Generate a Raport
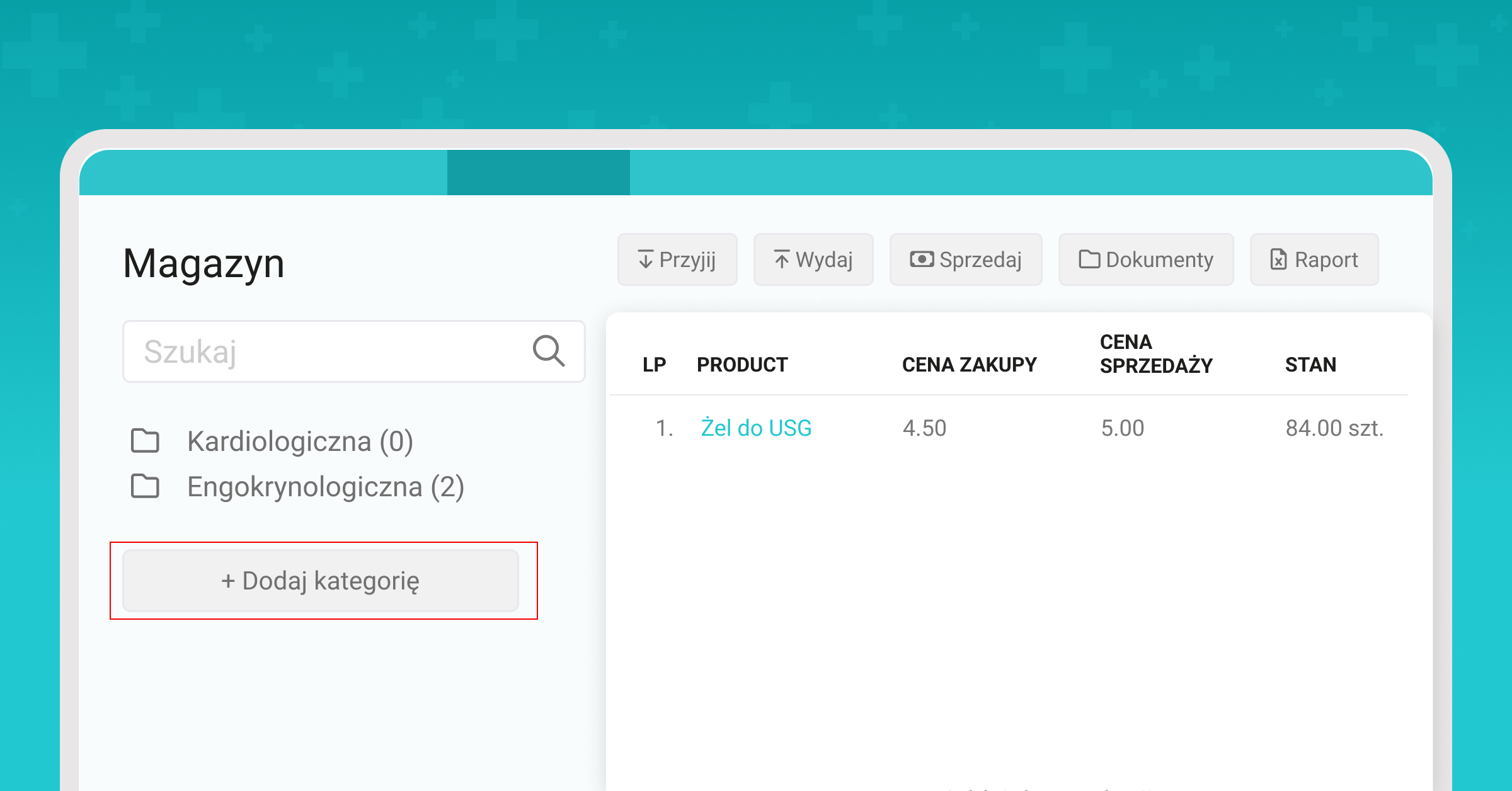This screenshot has height=791, width=1512. pos(1315,259)
